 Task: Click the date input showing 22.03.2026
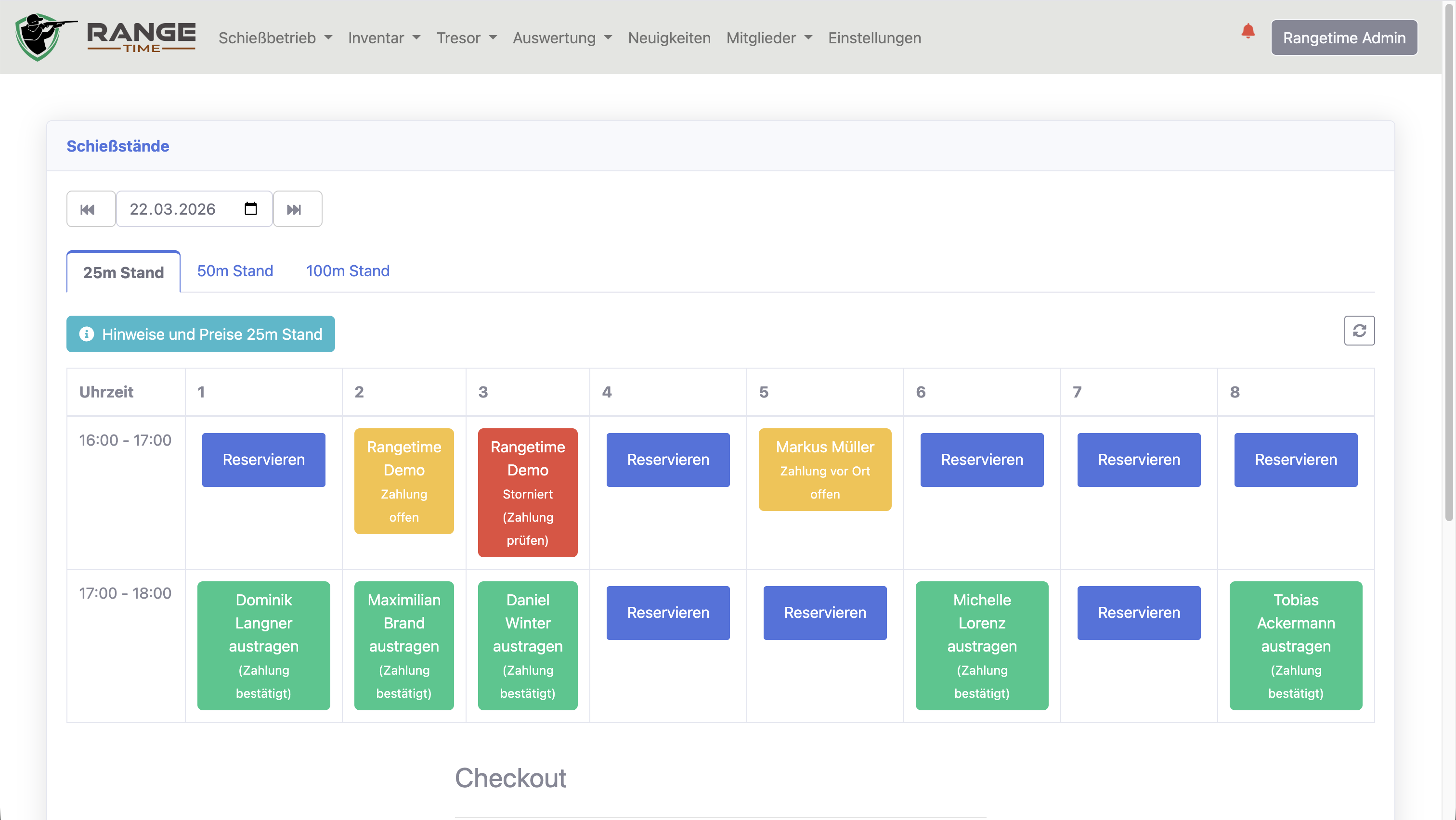172,209
